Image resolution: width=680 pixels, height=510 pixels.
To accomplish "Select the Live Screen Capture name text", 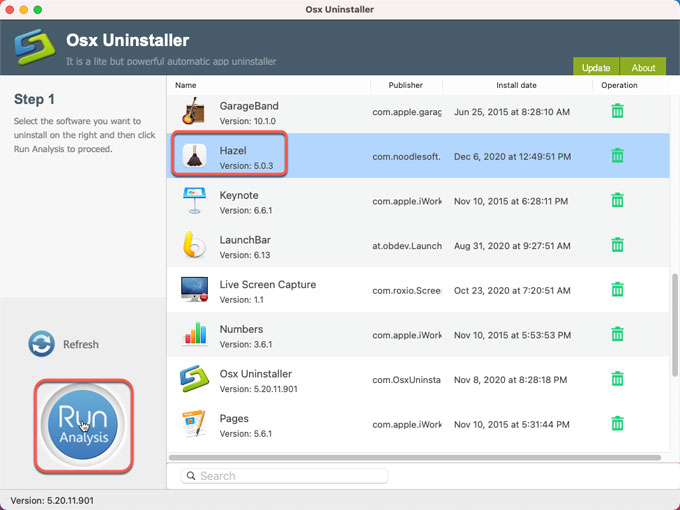I will pos(268,284).
